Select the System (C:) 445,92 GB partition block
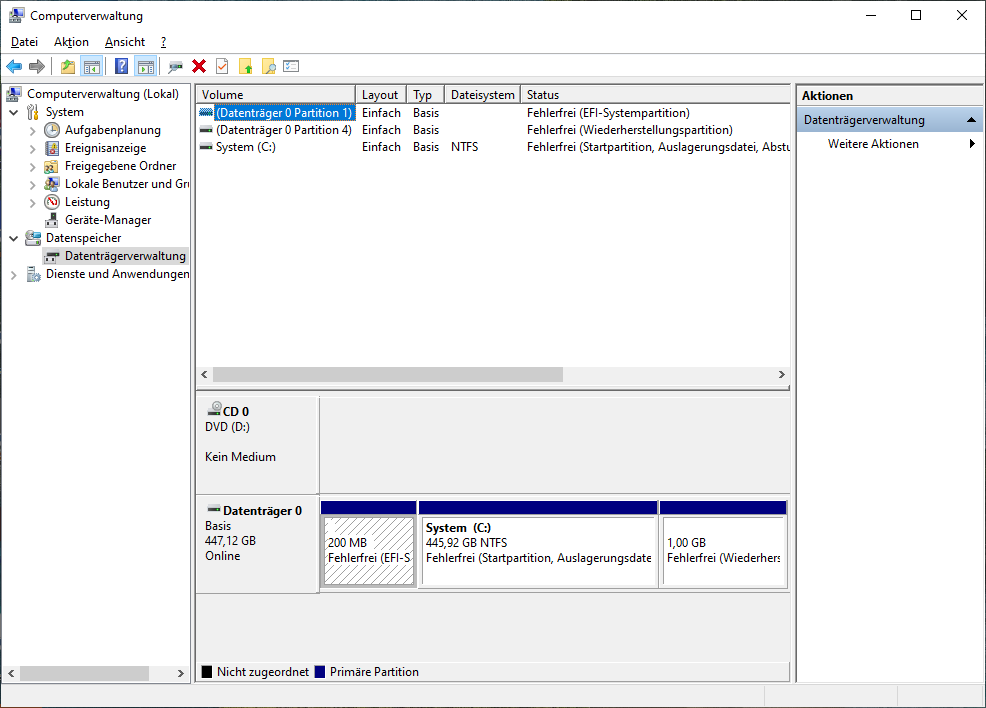The width and height of the screenshot is (986, 708). click(x=538, y=551)
